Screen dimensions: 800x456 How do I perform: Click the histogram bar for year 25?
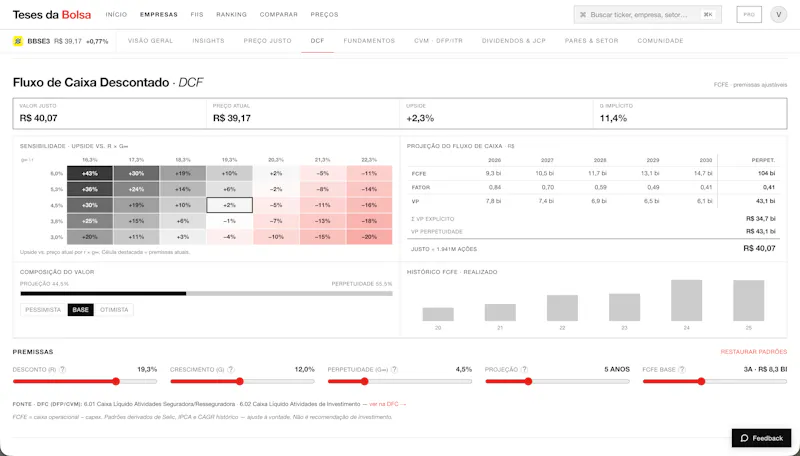click(x=748, y=300)
